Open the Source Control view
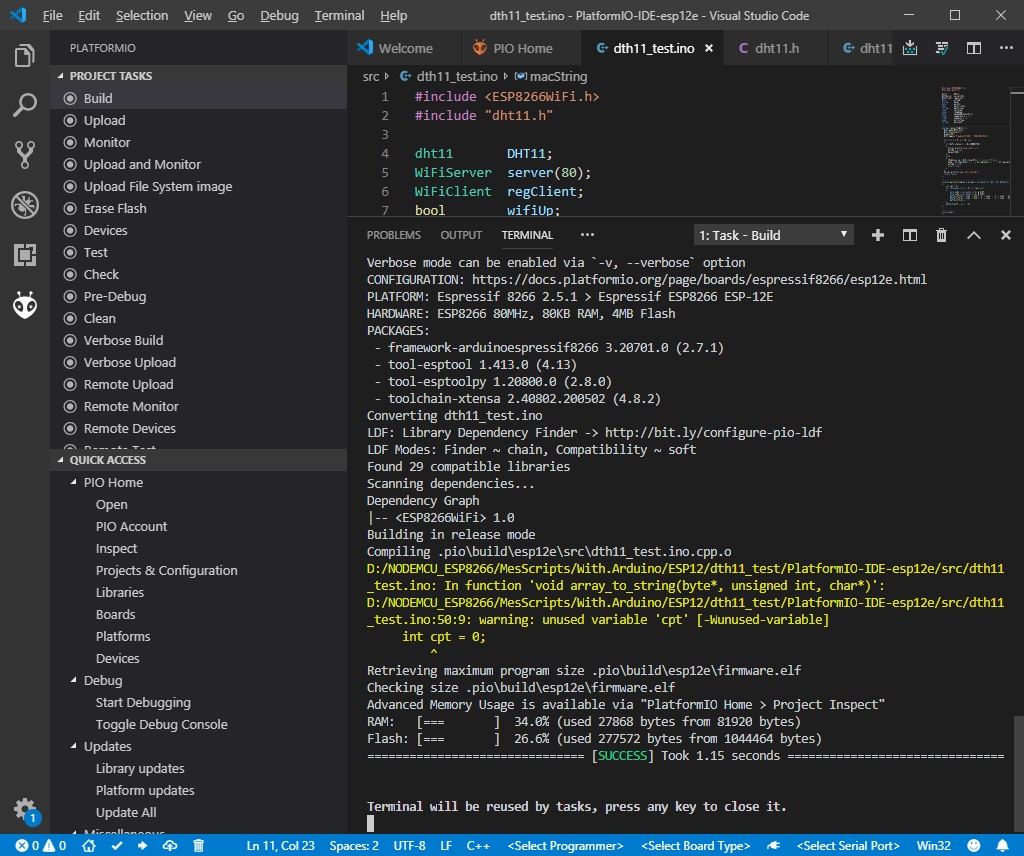 tap(25, 154)
